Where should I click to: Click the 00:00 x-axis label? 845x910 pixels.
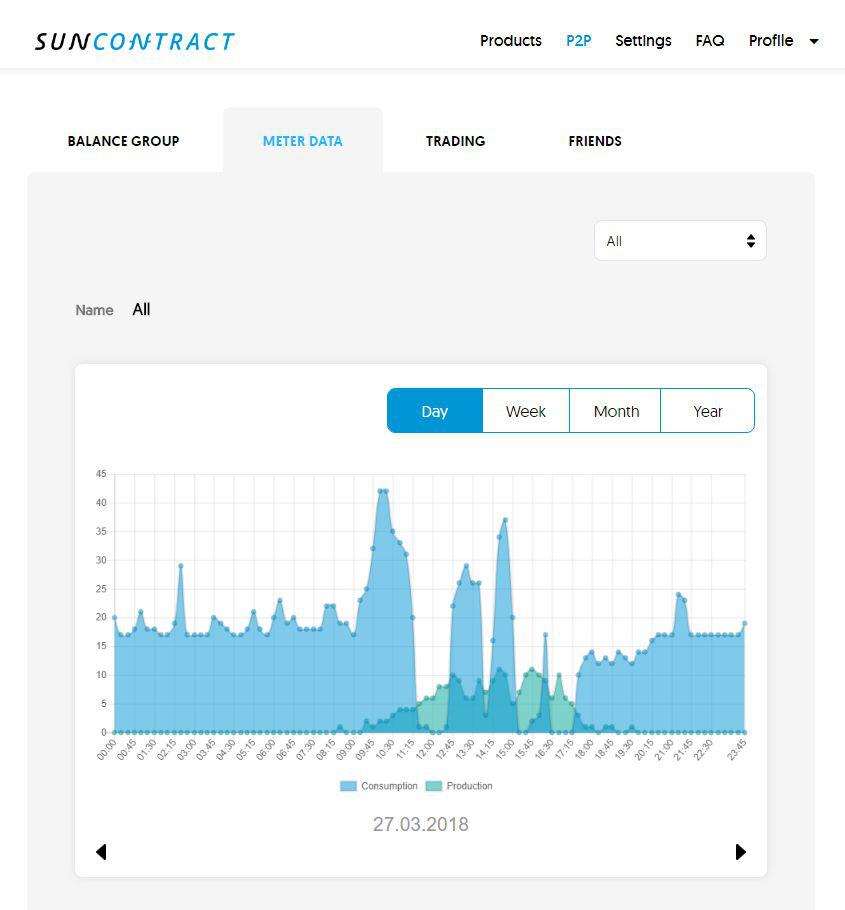106,749
